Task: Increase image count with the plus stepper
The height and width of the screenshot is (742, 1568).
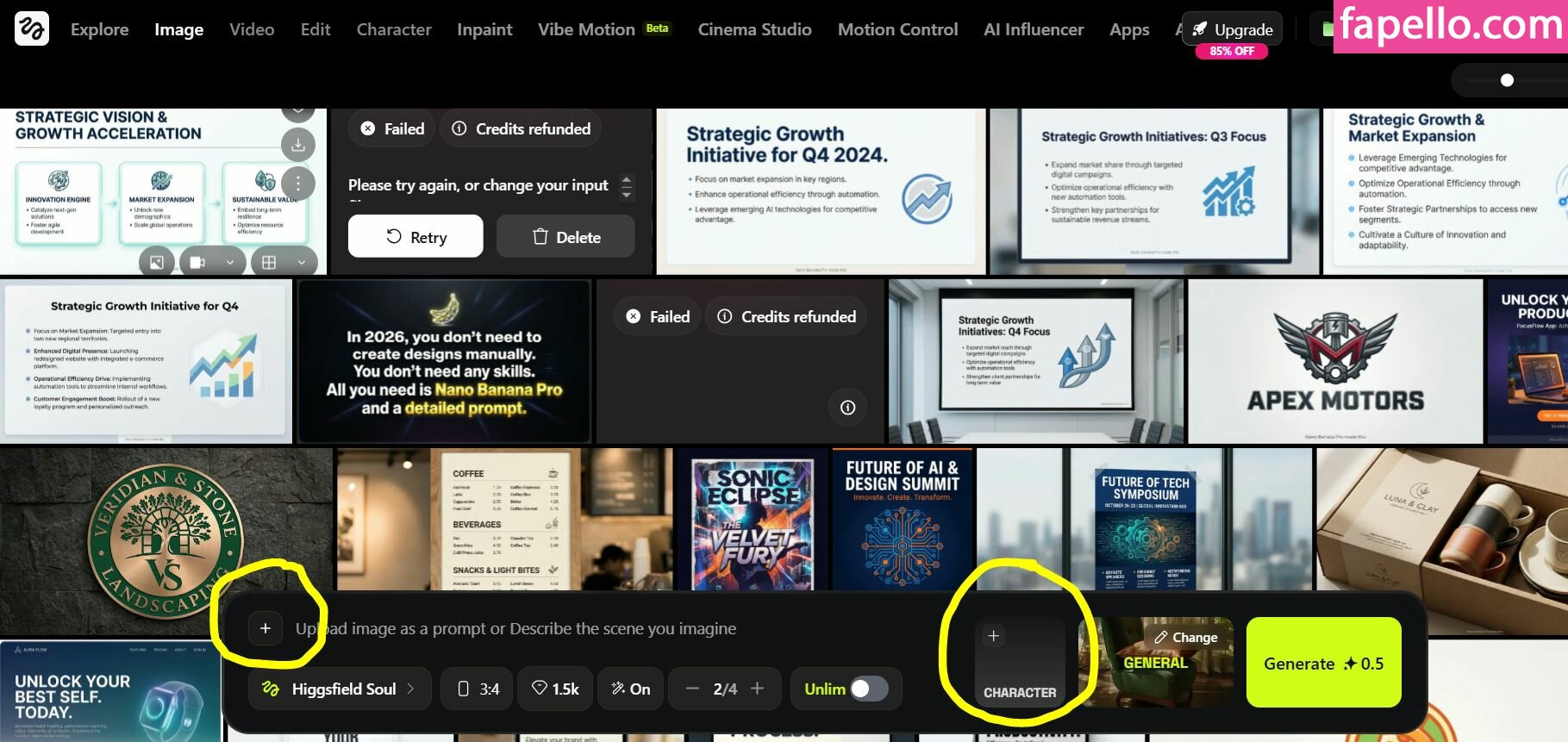Action: (x=758, y=689)
